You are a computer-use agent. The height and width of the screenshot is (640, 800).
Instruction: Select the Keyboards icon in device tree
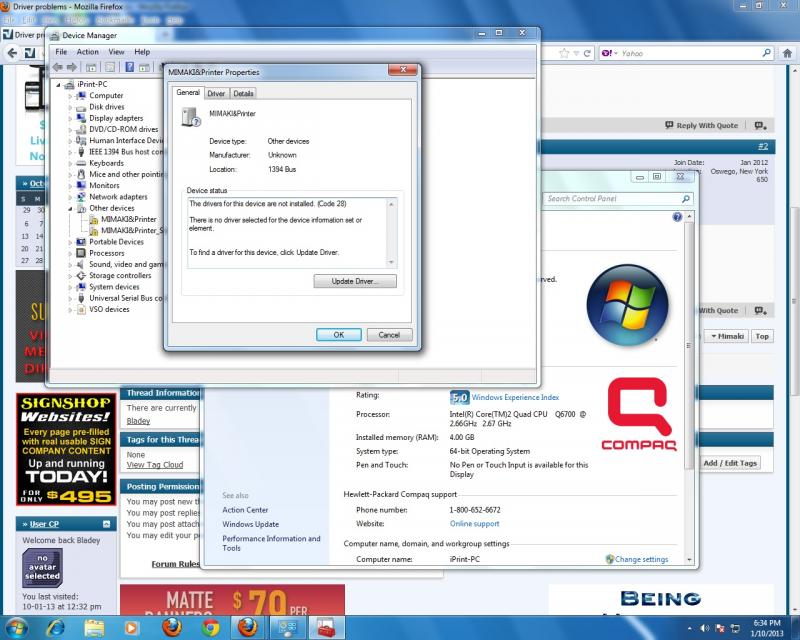pyautogui.click(x=81, y=163)
